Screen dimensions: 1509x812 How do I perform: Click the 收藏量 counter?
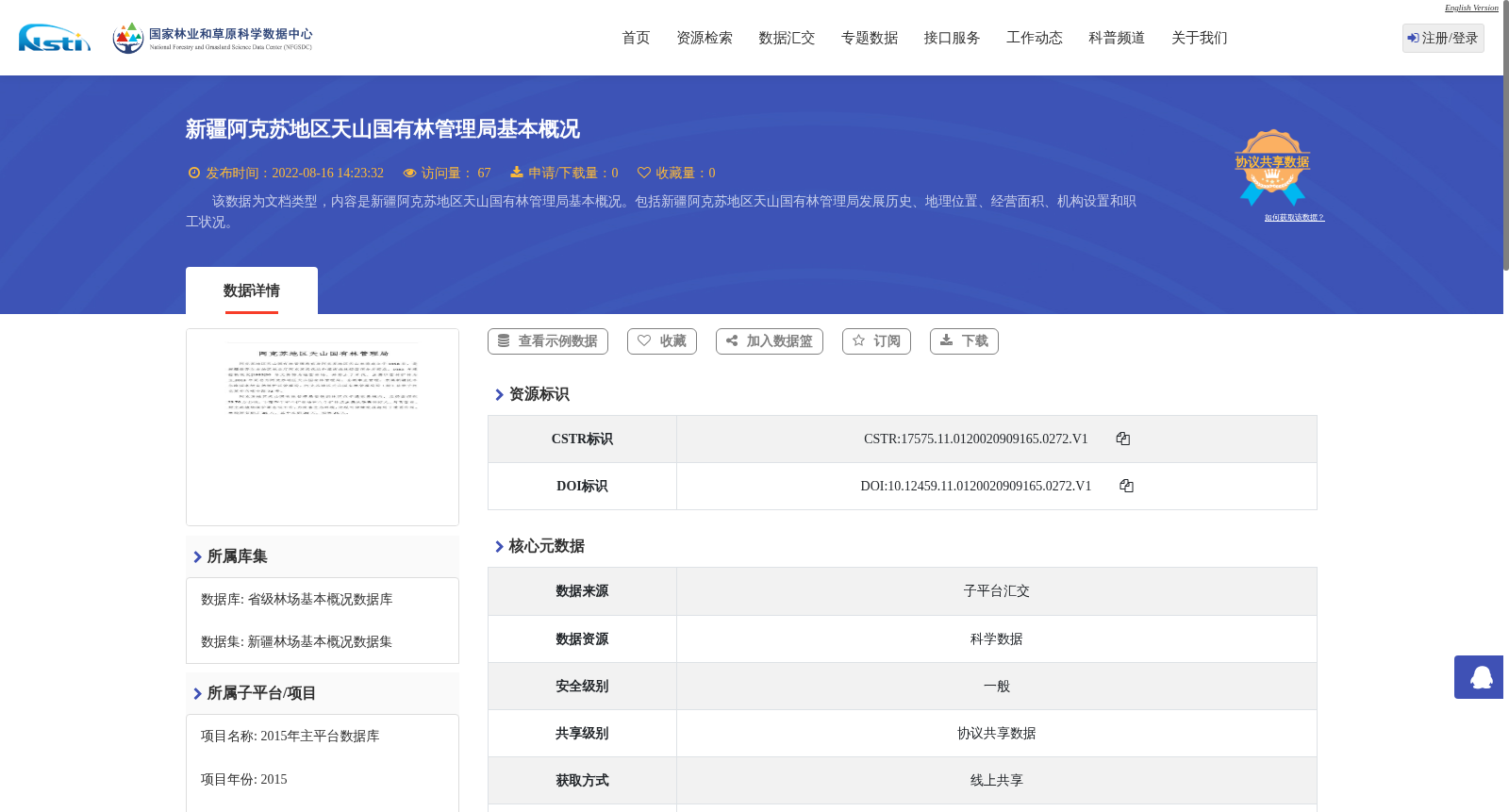click(x=676, y=174)
